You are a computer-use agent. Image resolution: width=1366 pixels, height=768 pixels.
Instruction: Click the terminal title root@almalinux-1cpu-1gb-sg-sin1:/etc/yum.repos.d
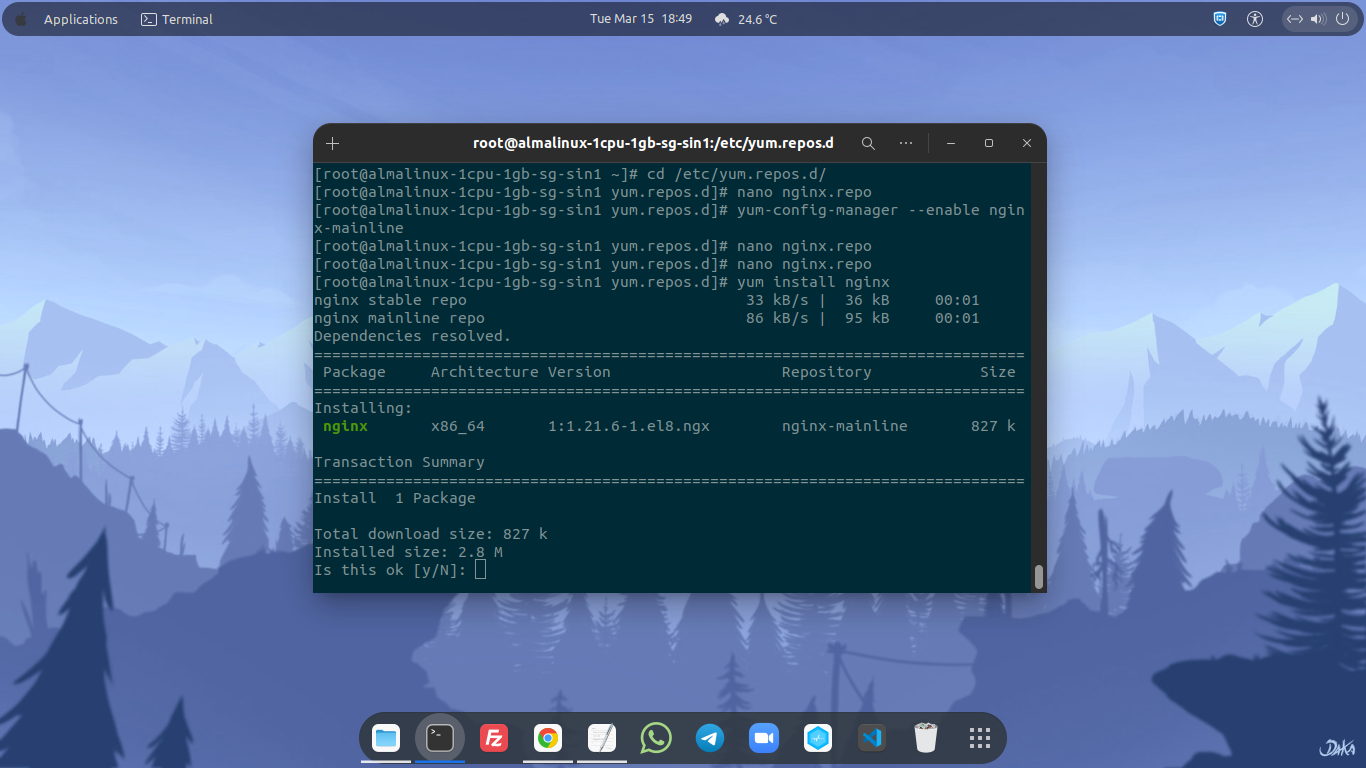tap(653, 143)
